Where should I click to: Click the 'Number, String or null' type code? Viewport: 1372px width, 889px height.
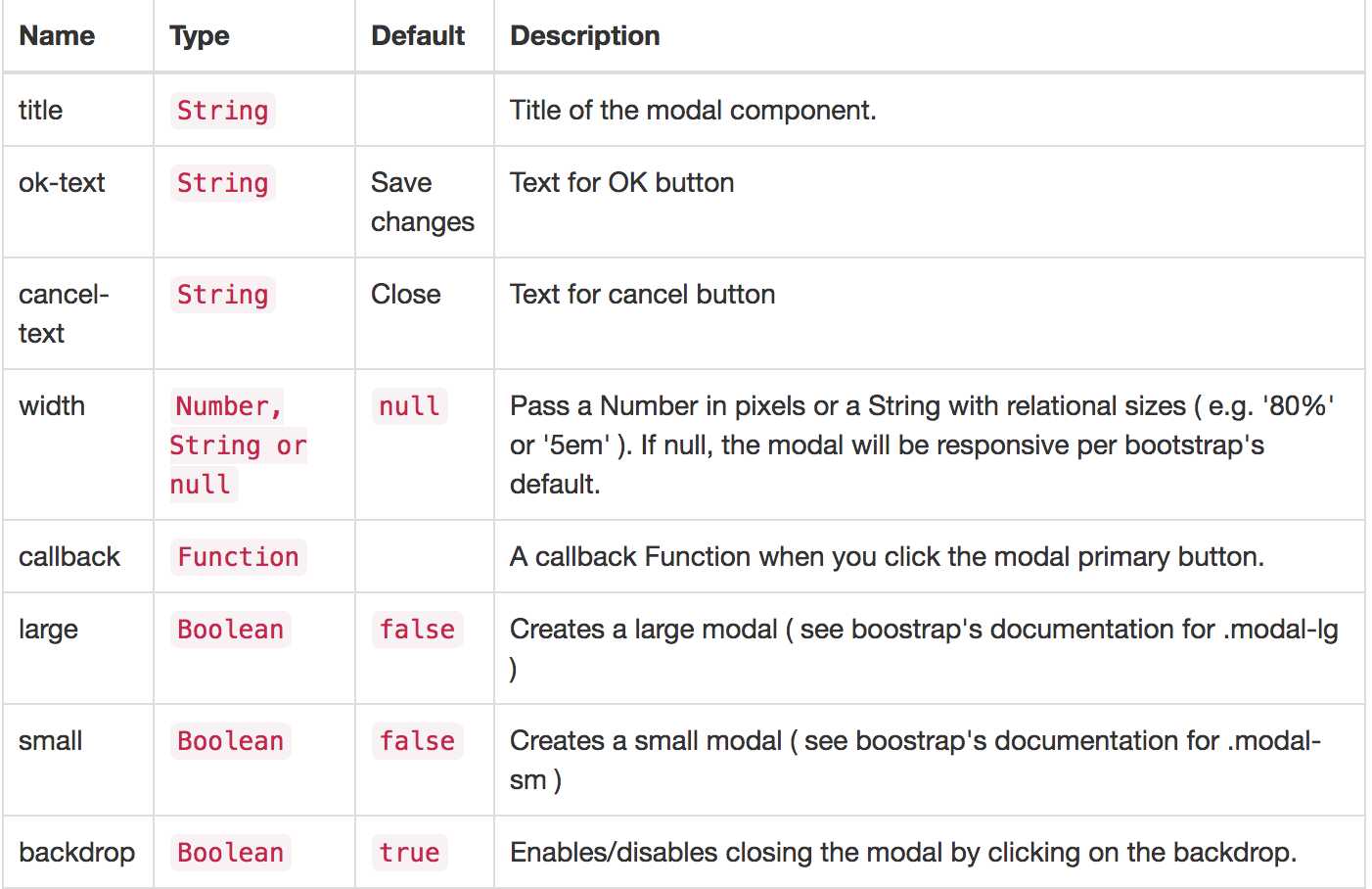[x=238, y=445]
